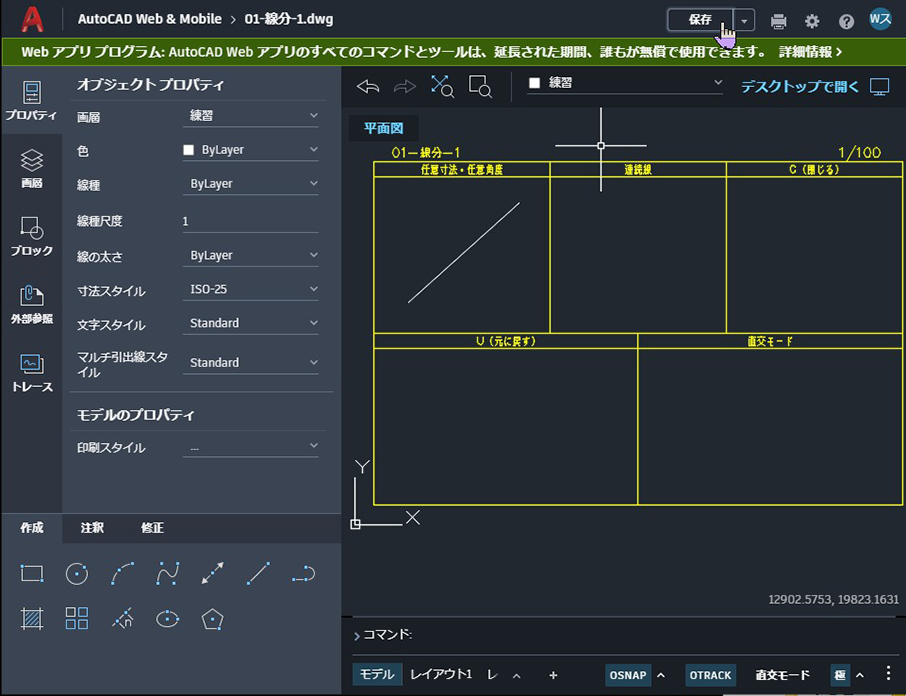
Task: Expand the polar tracking settings caret
Action: 860,675
